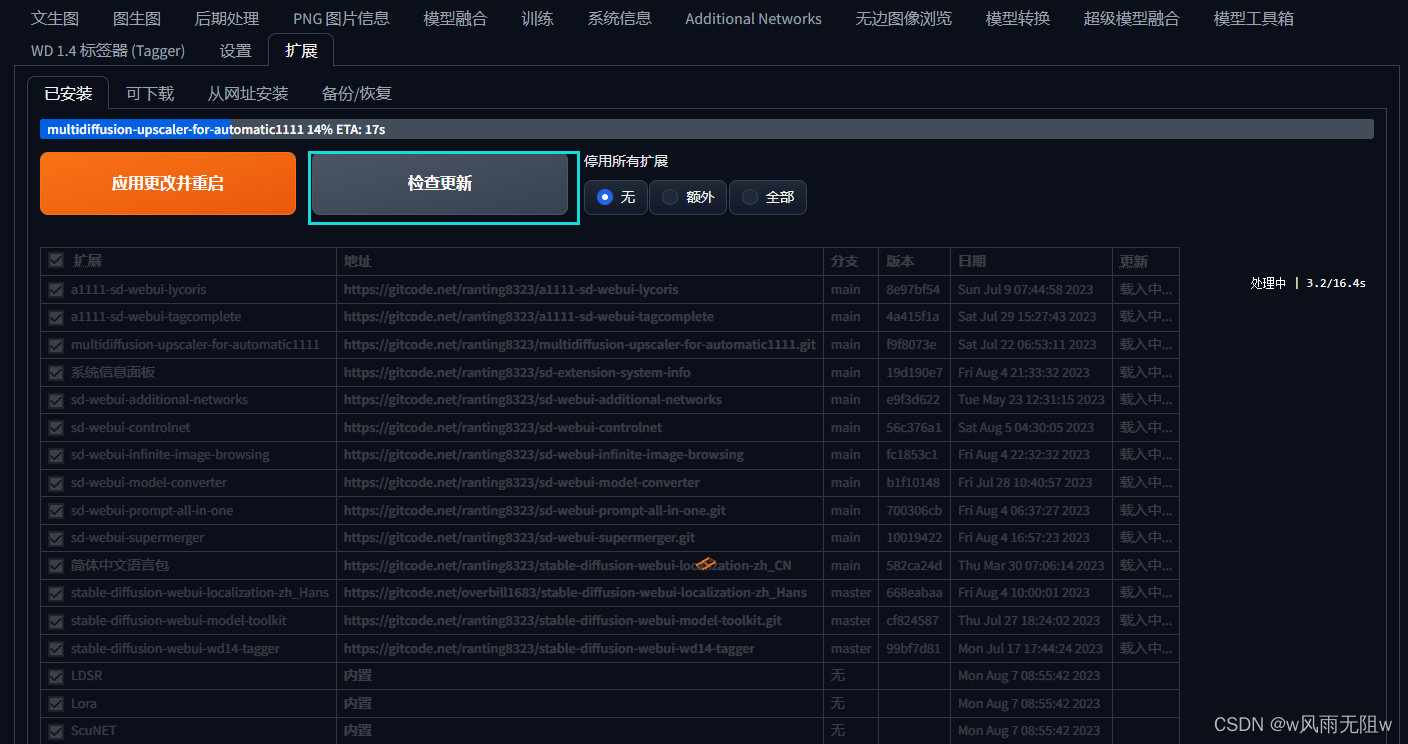
Task: Click the multidiffusion-upscaler progress bar
Action: tap(706, 130)
